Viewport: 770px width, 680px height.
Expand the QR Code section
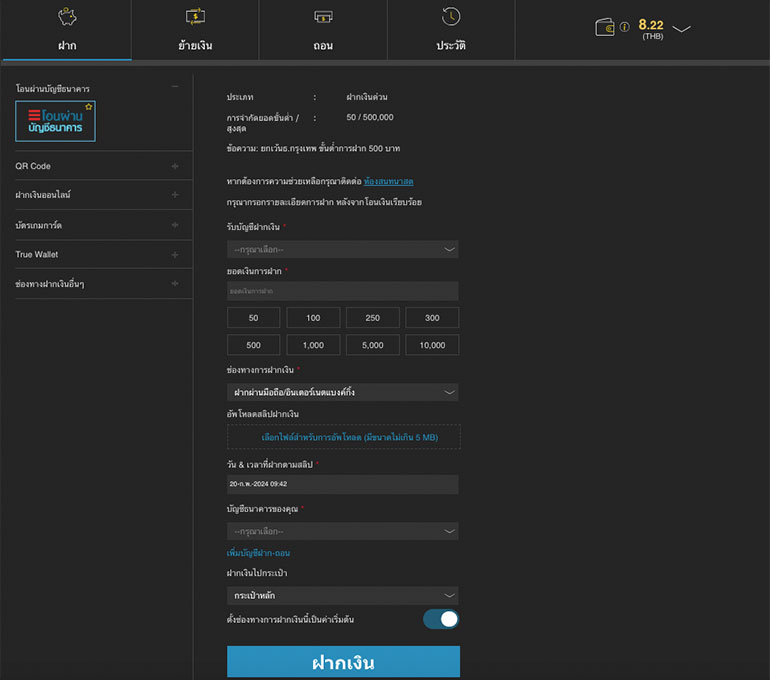[x=174, y=166]
